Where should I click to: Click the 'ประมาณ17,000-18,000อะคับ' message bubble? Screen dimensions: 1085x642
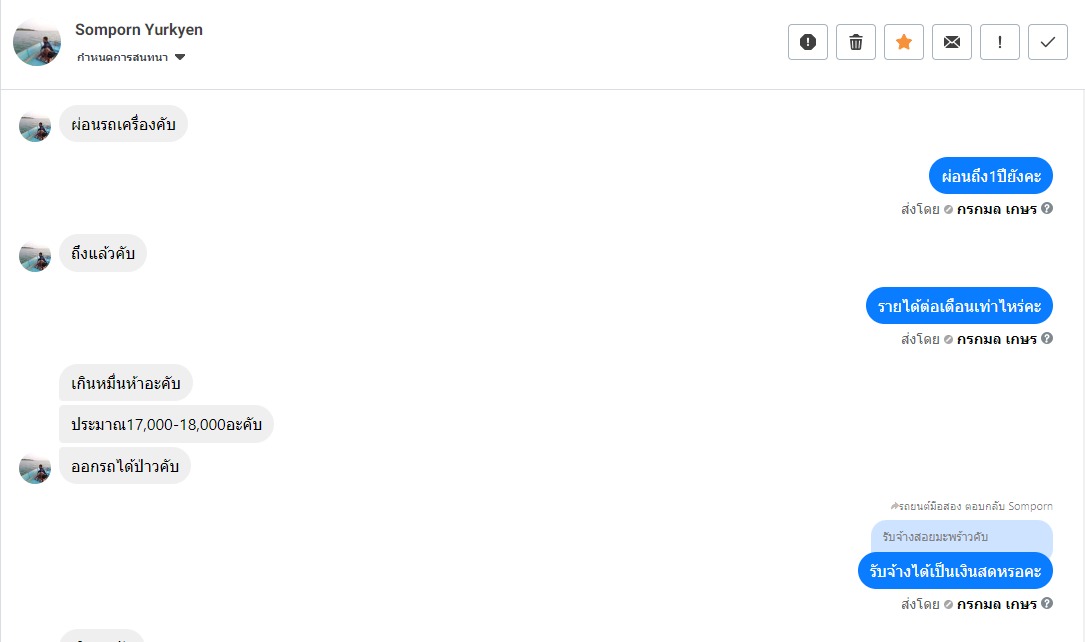click(x=166, y=424)
